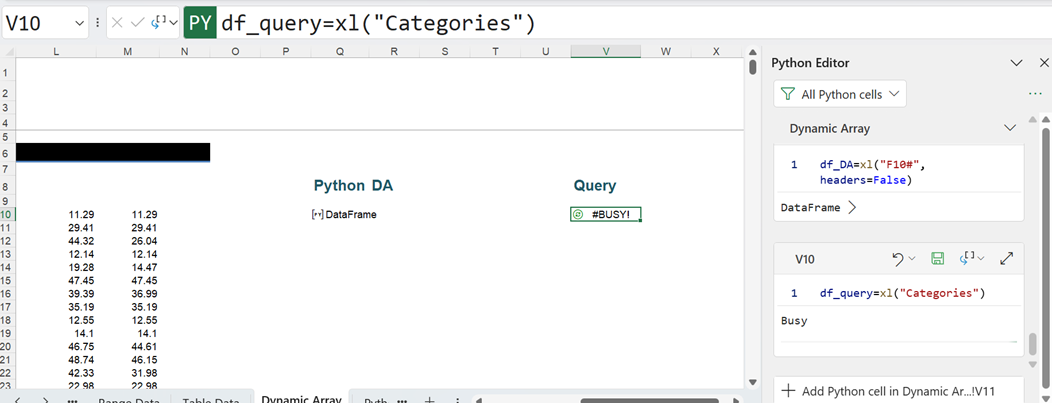Click the output type icon in V10 editor card
The height and width of the screenshot is (403, 1052).
coord(968,258)
